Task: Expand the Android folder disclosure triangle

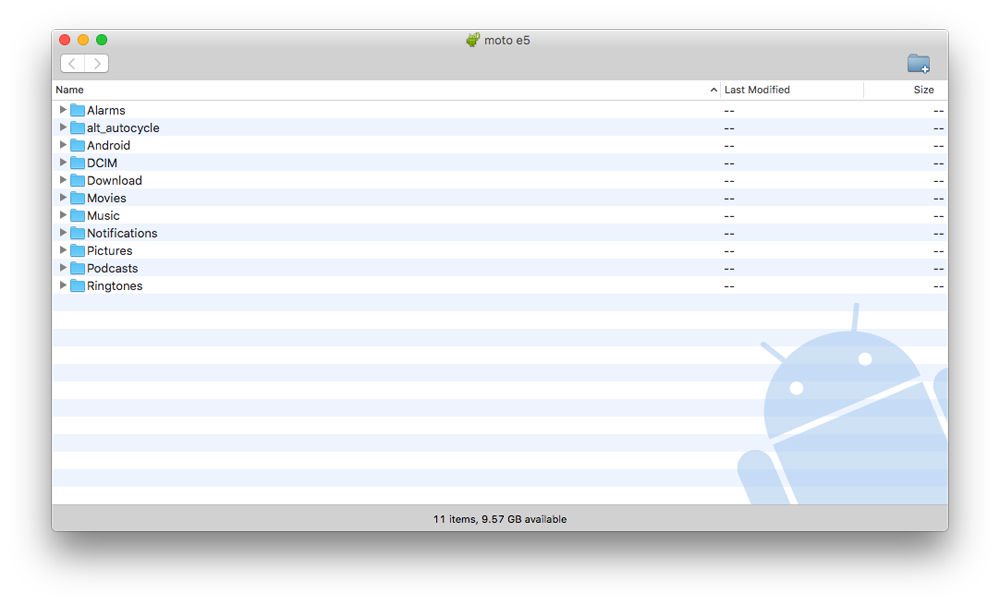Action: 62,145
